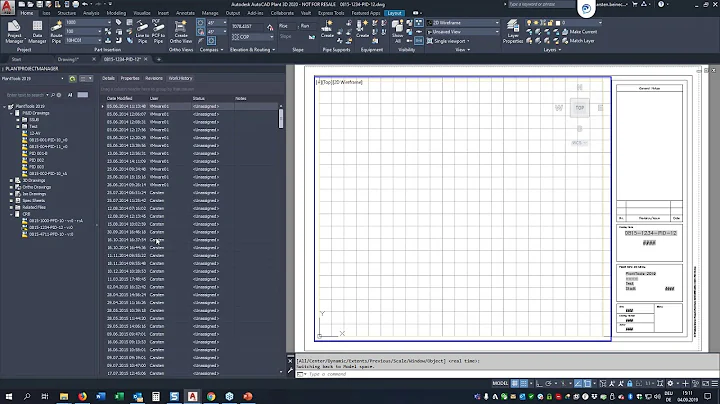
Task: Open the Data Manager tool
Action: click(x=37, y=31)
